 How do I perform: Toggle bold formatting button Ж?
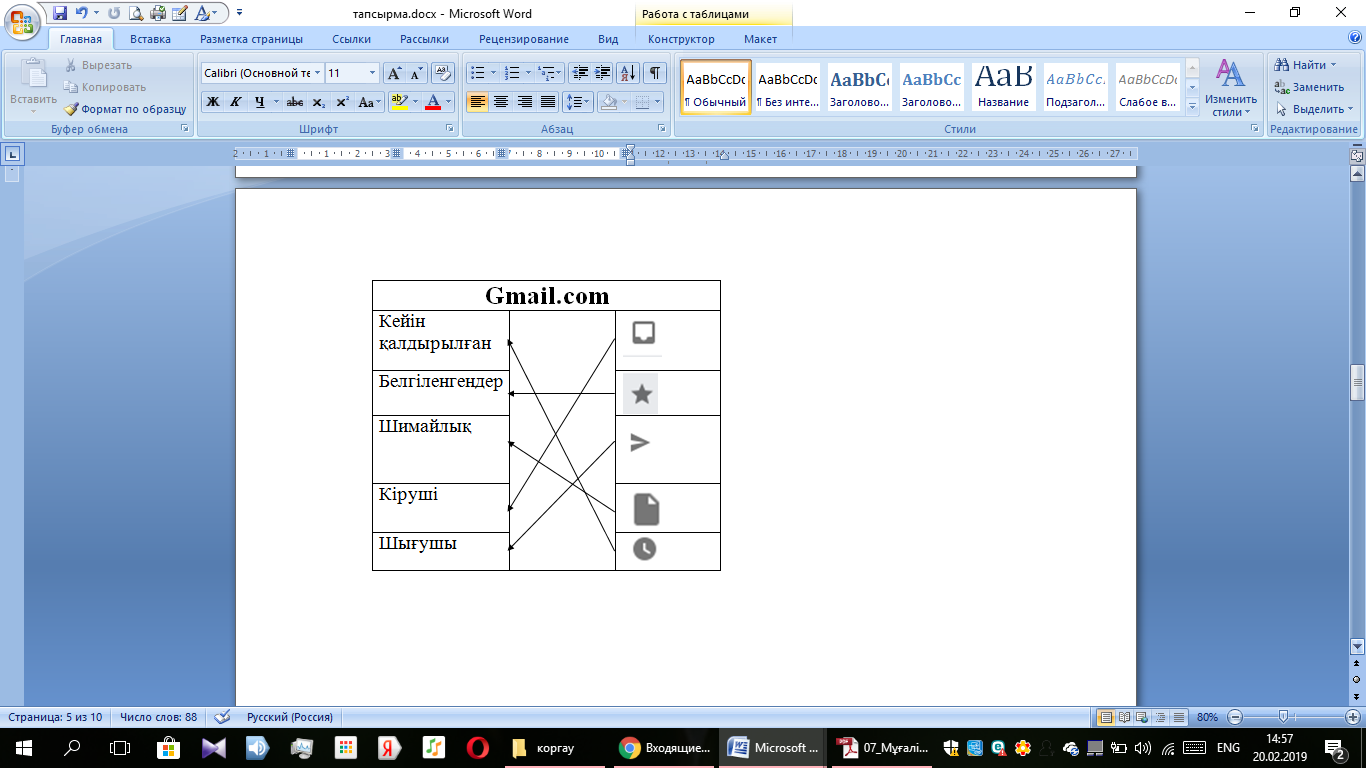[213, 102]
